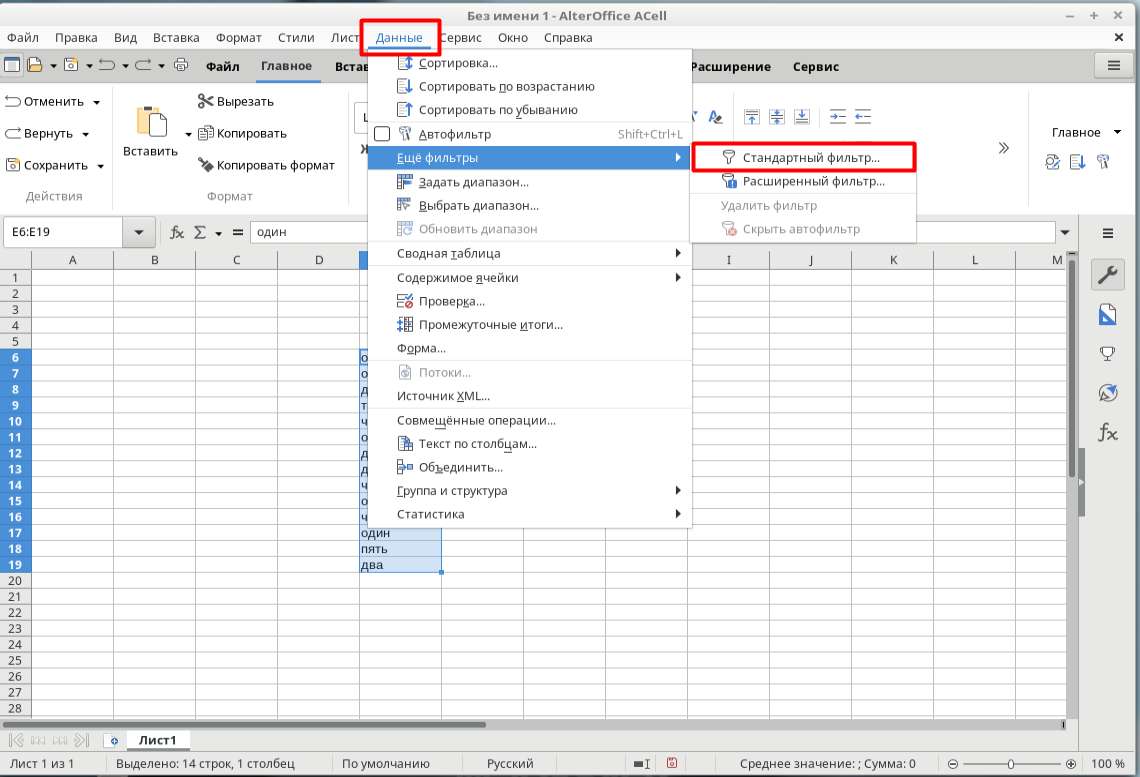Click the Вырезать button

(x=236, y=102)
